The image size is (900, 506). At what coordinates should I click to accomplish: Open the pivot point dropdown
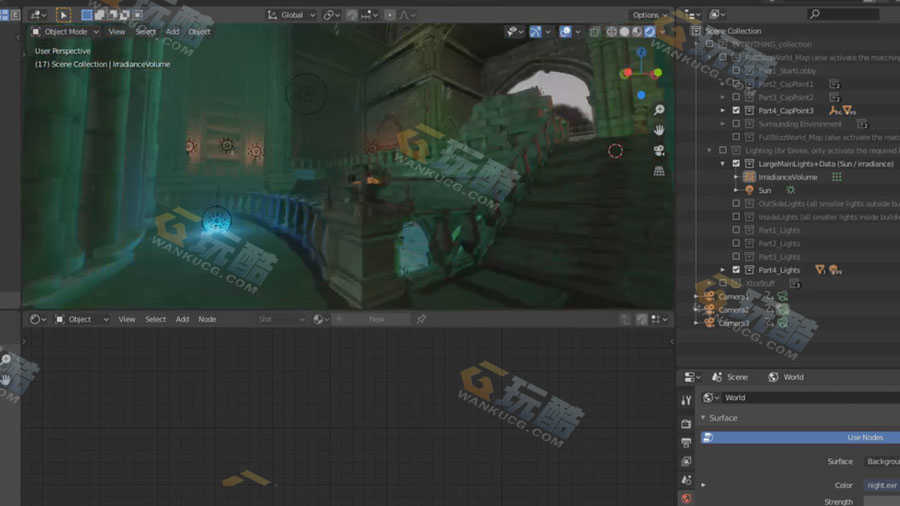[x=331, y=15]
